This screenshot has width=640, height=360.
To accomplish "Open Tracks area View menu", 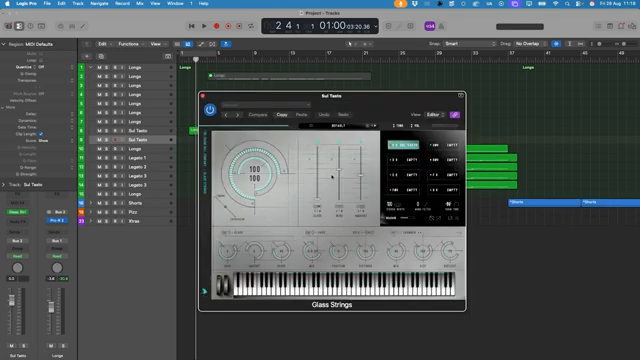I will click(158, 44).
